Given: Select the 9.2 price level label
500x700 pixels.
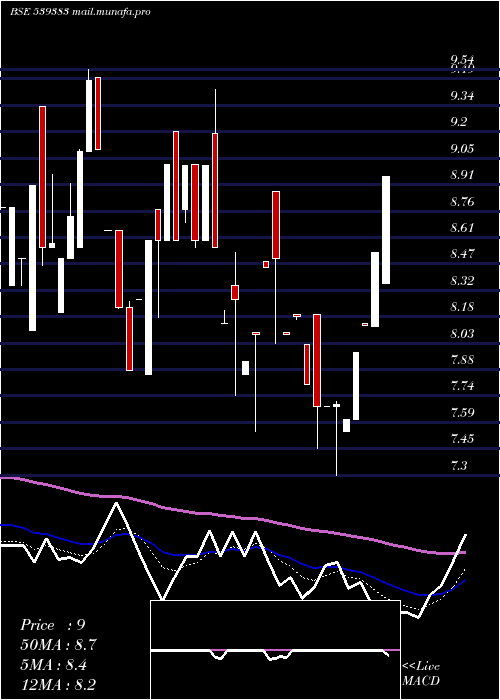Looking at the screenshot, I should [458, 121].
